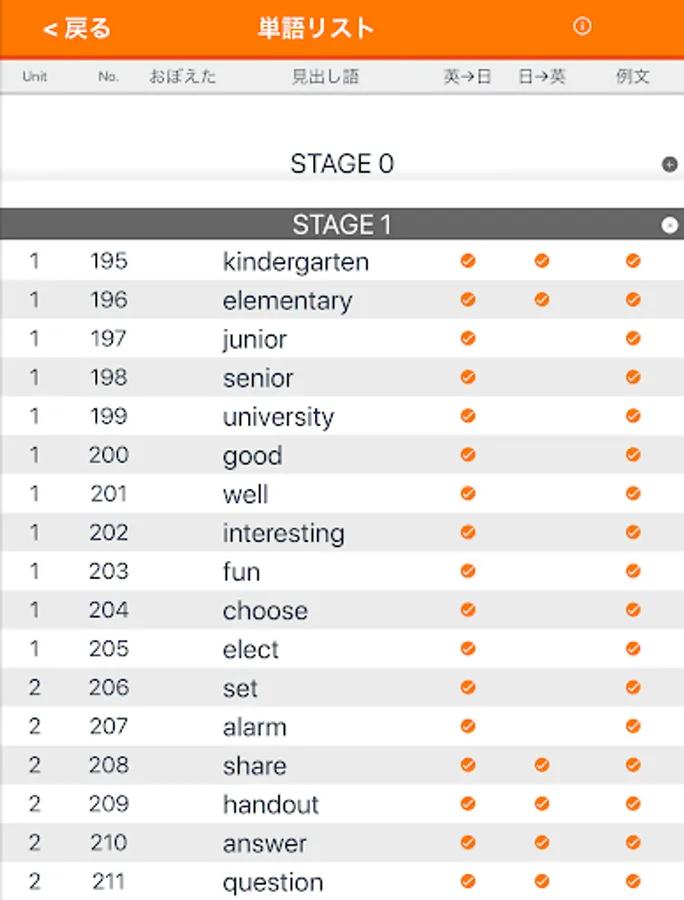This screenshot has width=684, height=900.
Task: Click 例文 check icon for good
Action: (x=633, y=455)
